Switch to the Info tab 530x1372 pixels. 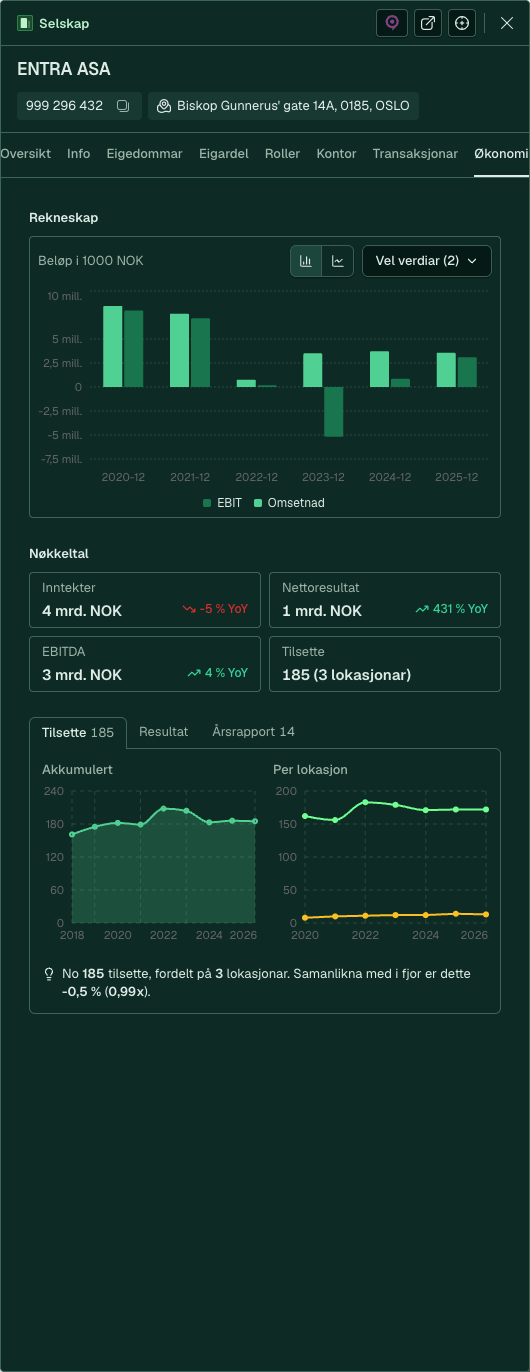click(x=79, y=154)
